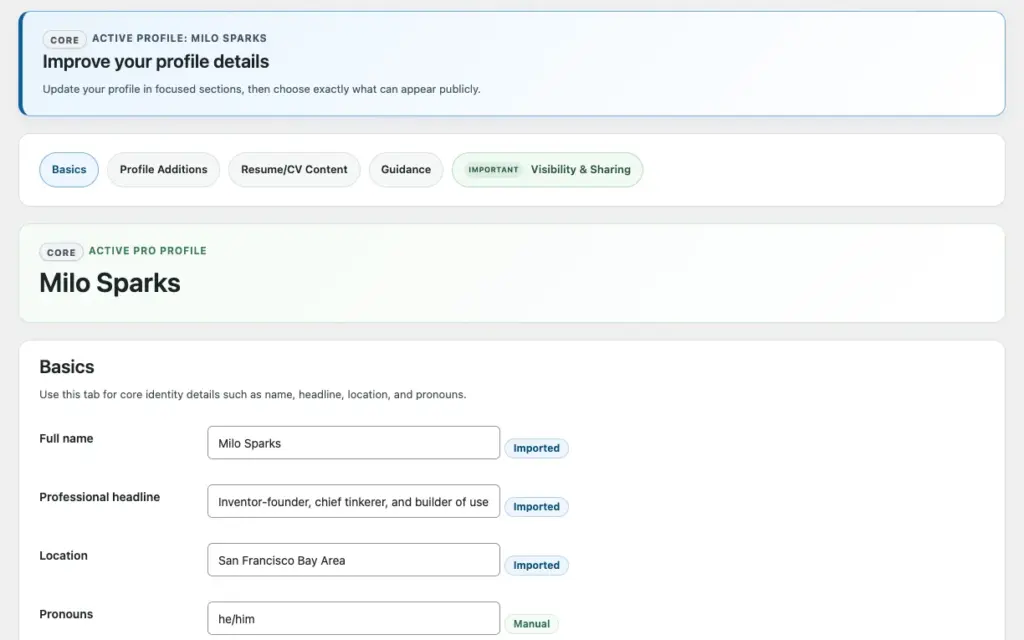Click the "Professional headline" field label
The height and width of the screenshot is (640, 1024).
coord(99,497)
